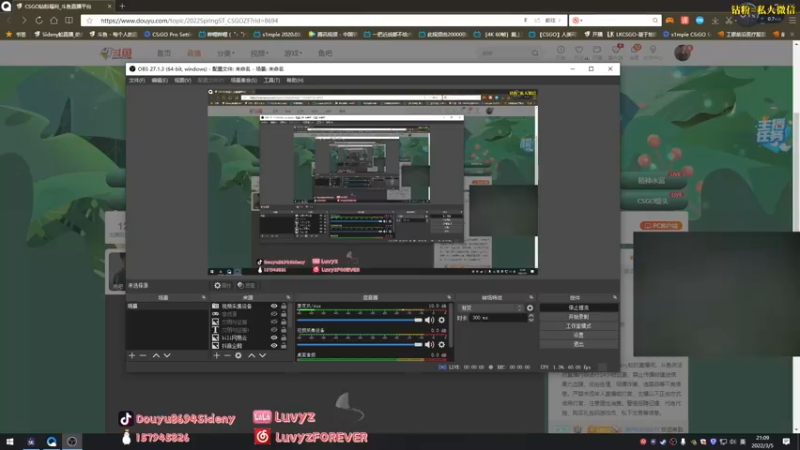Click the 退出 button in OBS
Screen dimensions: 800x450
tap(579, 344)
